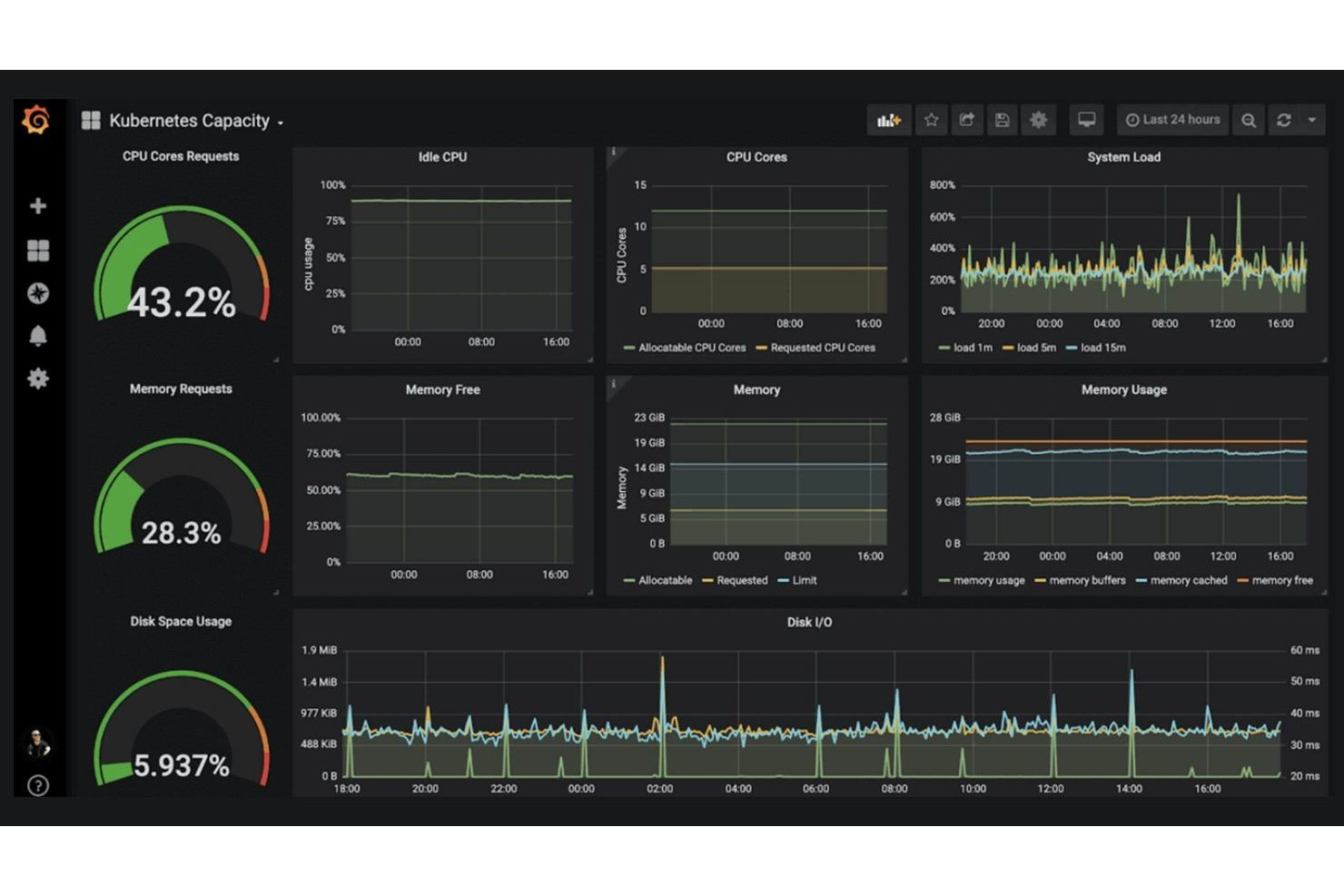Expand the Kubernetes Capacity dashboard dropdown
This screenshot has width=1344, height=896.
[281, 122]
